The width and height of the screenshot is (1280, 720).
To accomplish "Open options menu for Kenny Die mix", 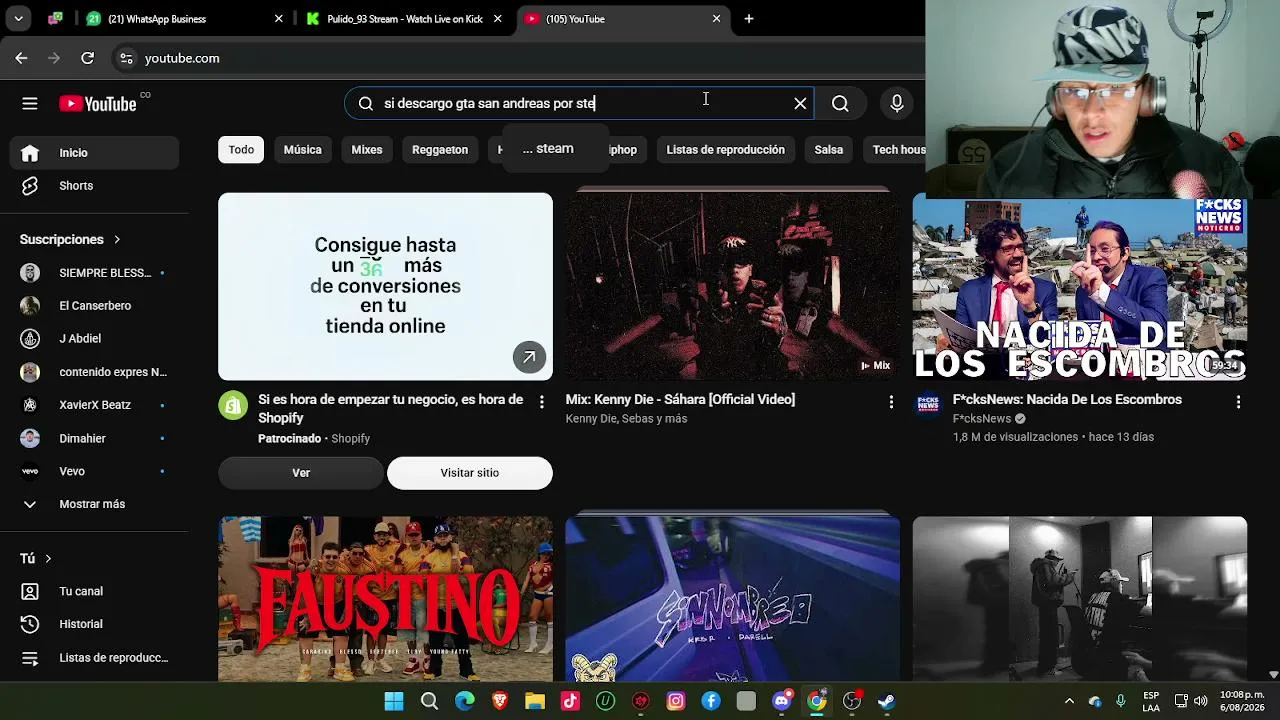I will (x=891, y=402).
